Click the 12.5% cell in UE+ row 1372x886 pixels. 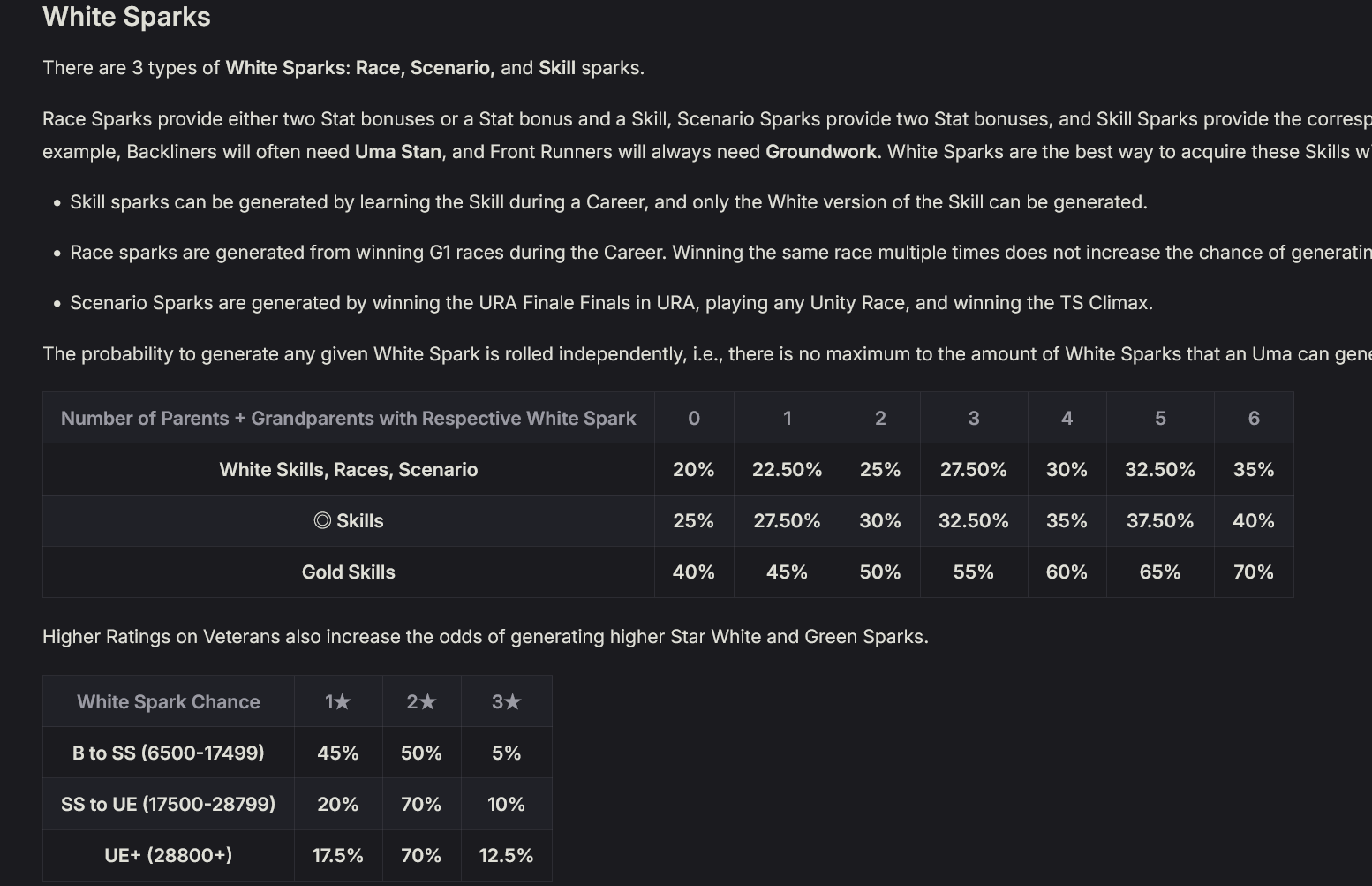click(x=506, y=855)
